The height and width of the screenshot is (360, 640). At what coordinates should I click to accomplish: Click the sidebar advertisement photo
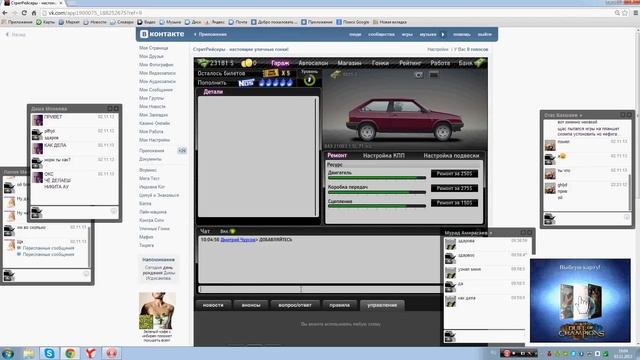pyautogui.click(x=157, y=311)
